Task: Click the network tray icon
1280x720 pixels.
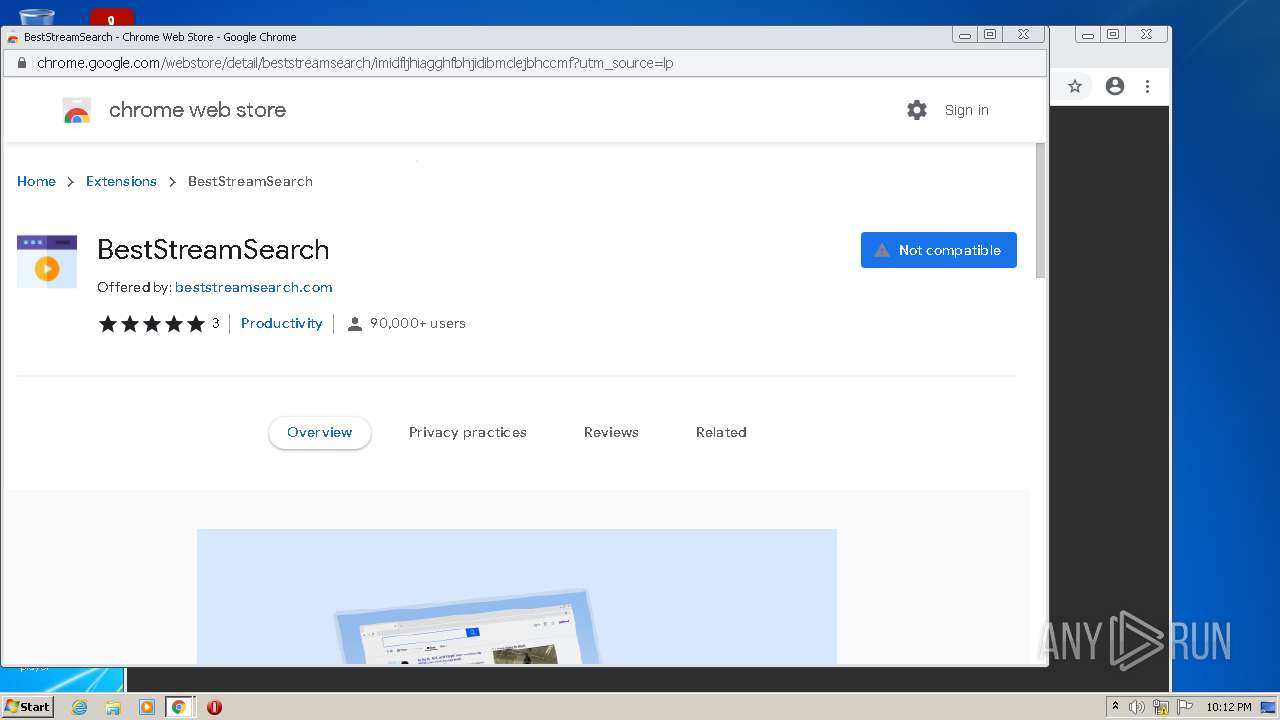Action: 1161,707
